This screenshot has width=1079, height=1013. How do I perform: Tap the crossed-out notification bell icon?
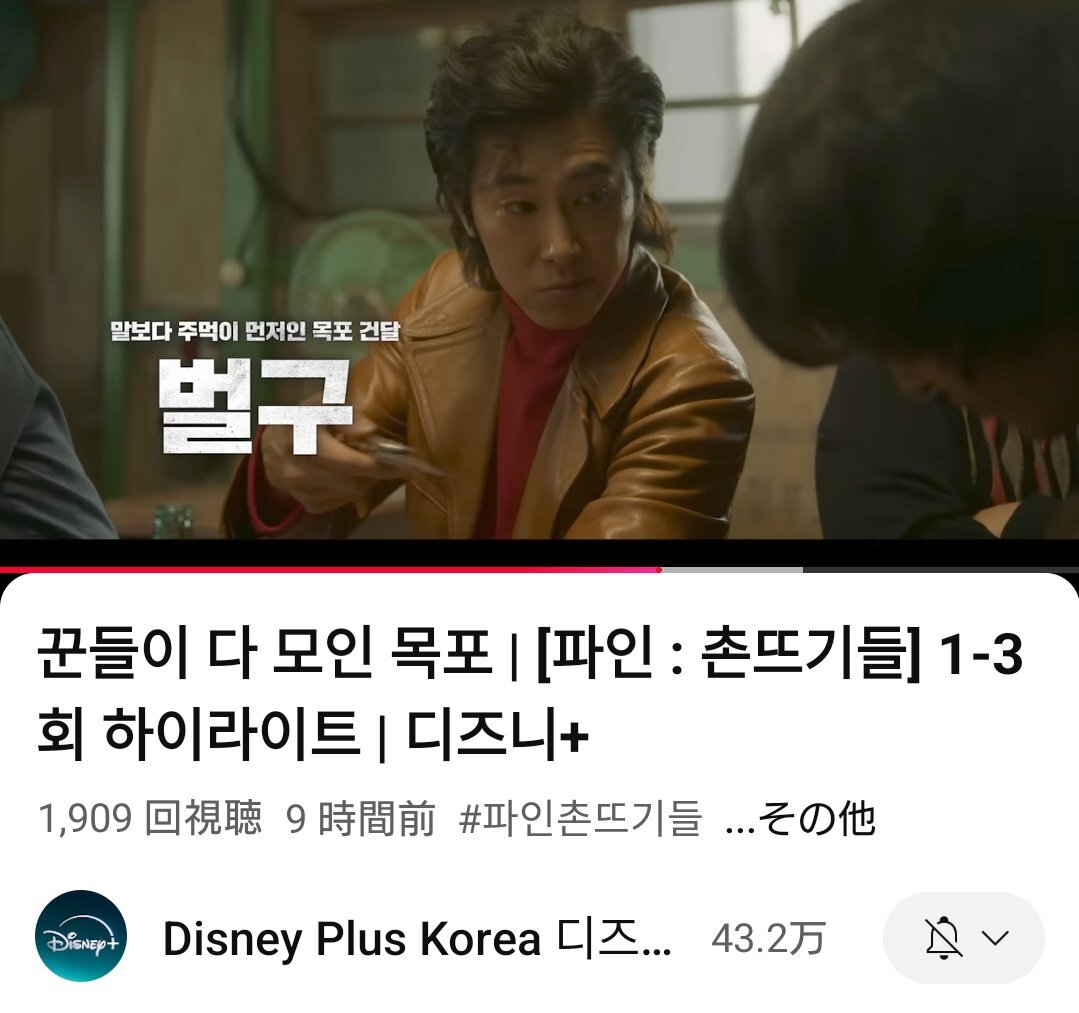pyautogui.click(x=943, y=937)
